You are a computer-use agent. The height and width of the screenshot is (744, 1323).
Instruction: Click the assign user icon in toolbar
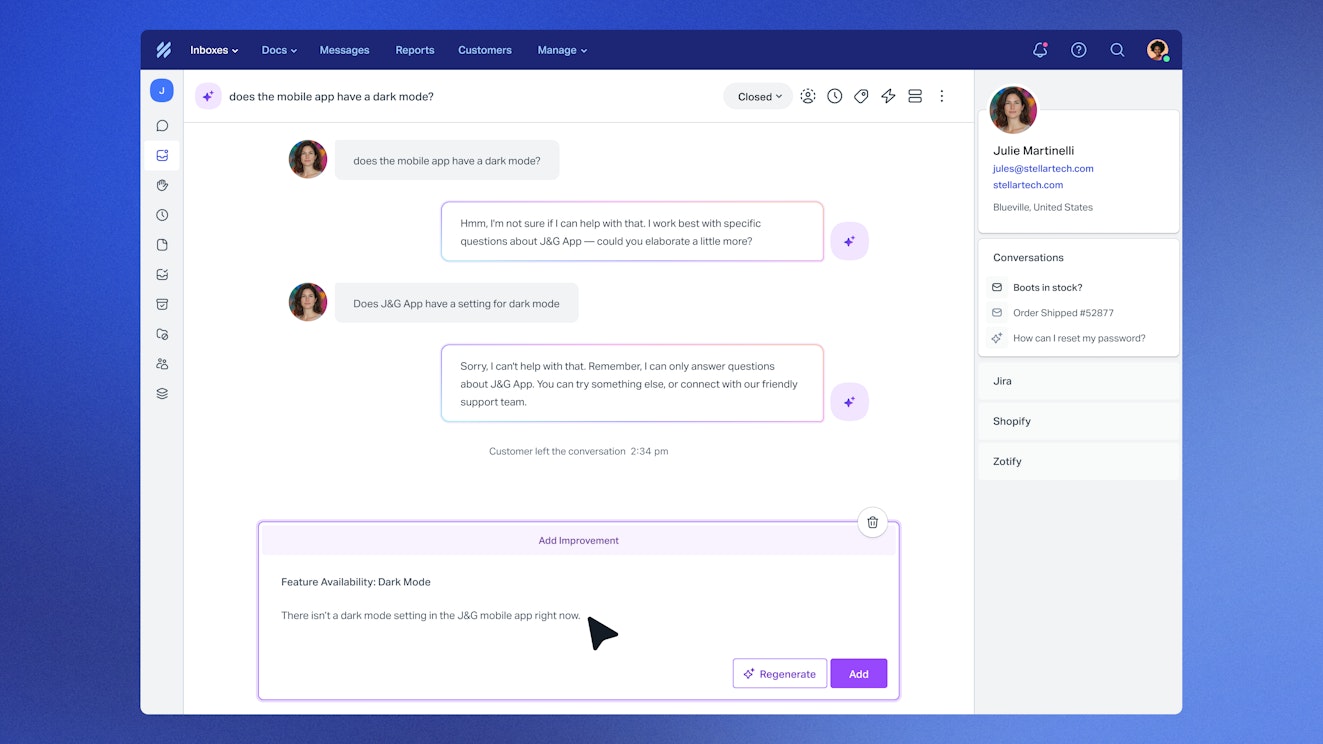pos(807,96)
